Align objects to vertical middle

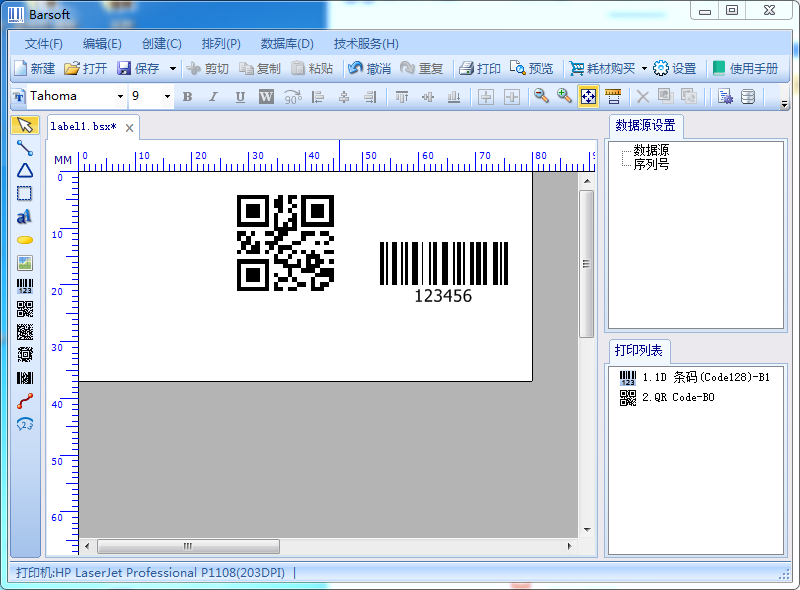pyautogui.click(x=428, y=96)
